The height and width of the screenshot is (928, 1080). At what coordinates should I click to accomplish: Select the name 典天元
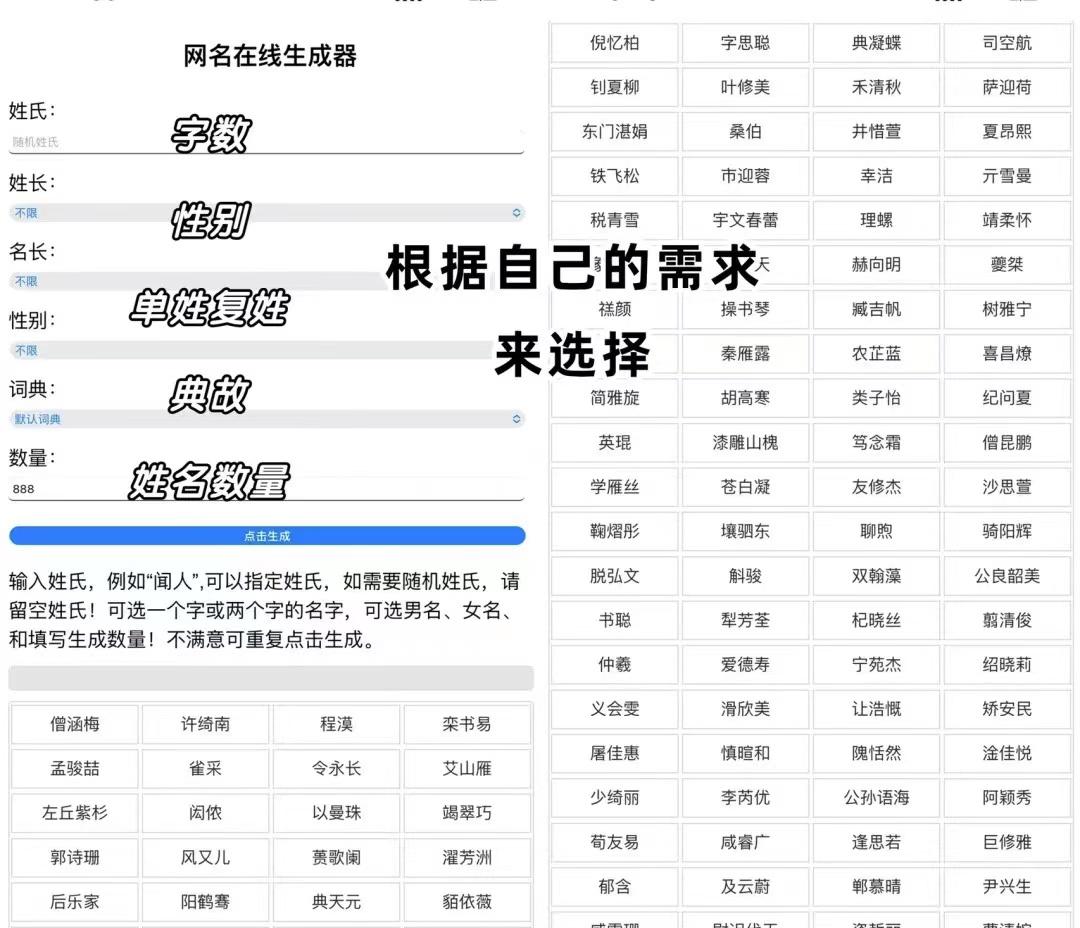[335, 902]
